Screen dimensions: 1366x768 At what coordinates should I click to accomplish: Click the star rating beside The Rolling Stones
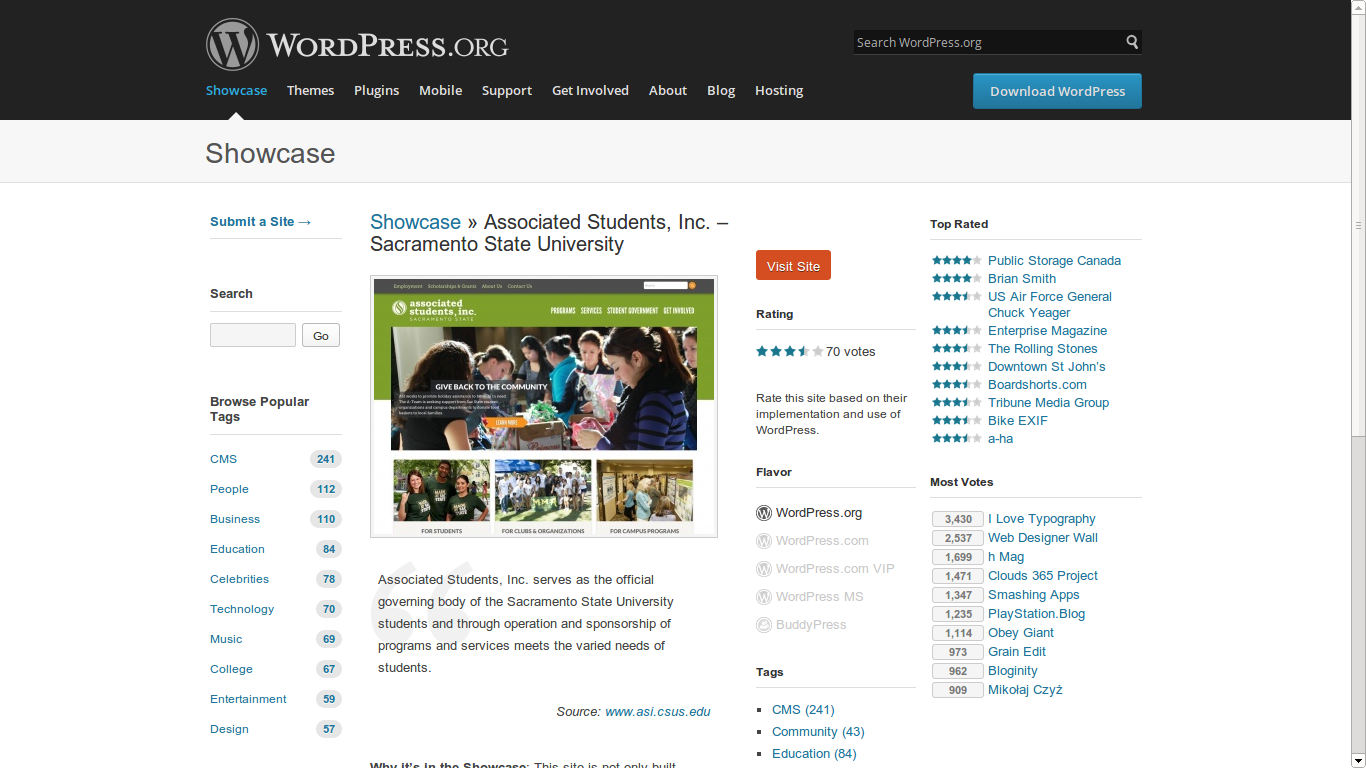pos(957,348)
